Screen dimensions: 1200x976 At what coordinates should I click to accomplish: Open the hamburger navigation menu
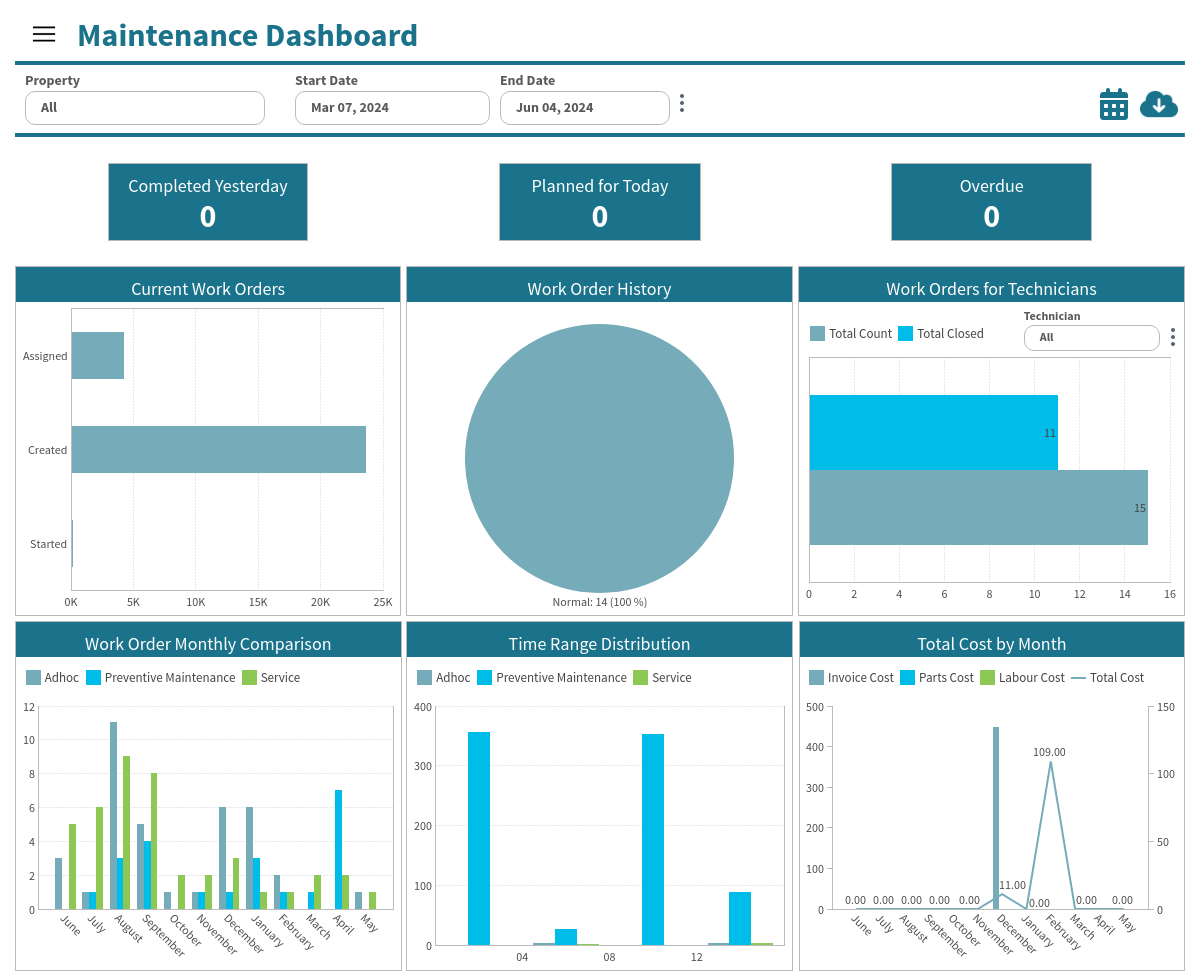coord(44,34)
